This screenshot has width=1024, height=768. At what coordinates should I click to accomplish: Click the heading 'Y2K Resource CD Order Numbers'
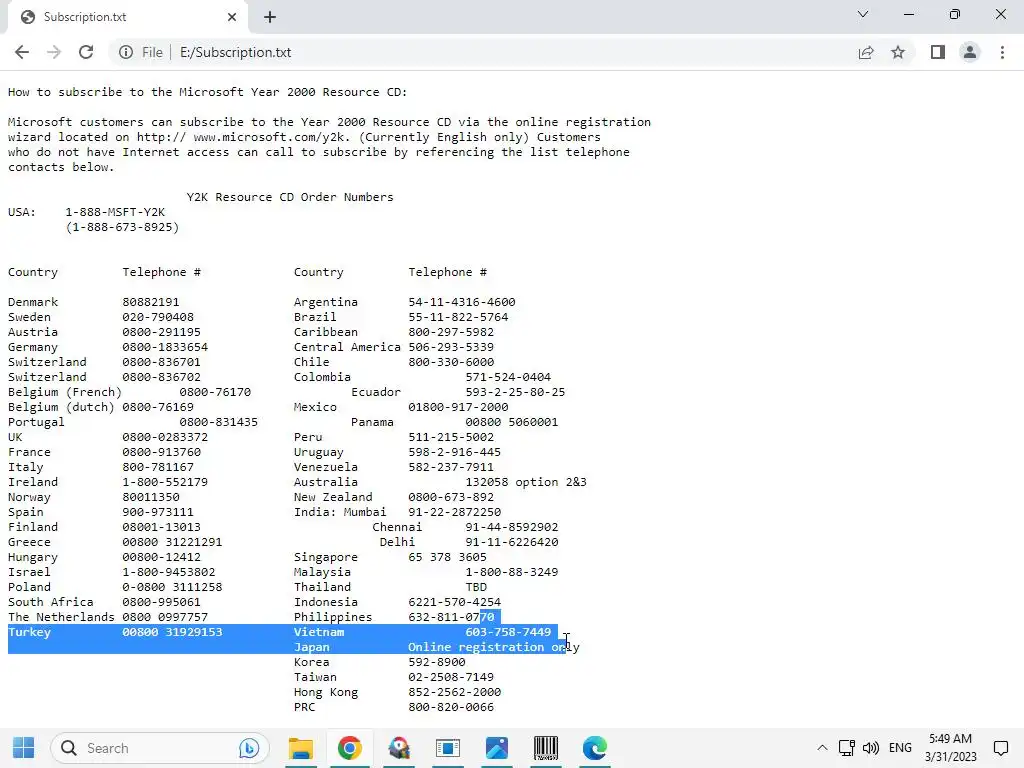290,197
